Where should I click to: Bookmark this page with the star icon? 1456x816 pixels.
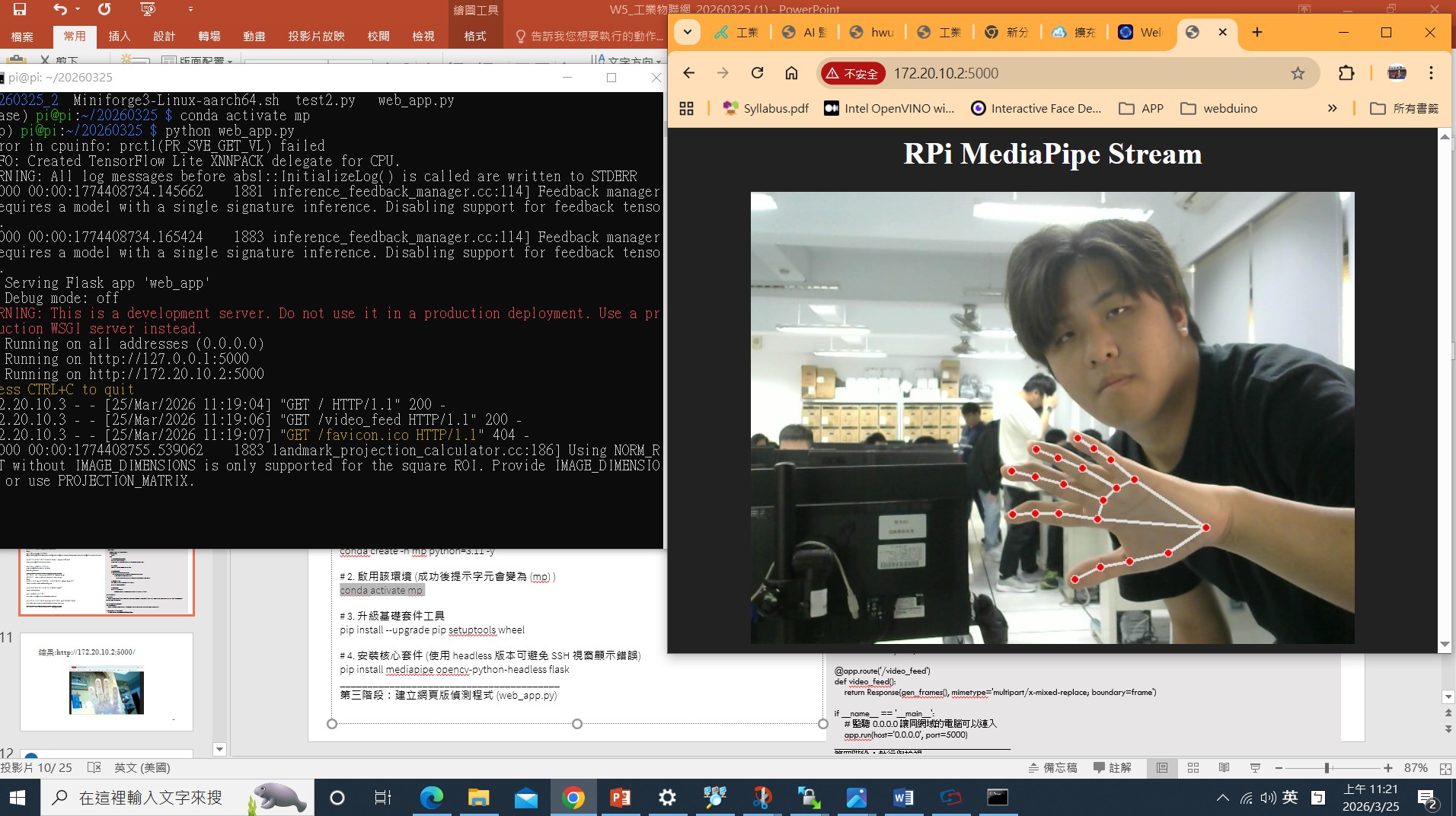click(x=1298, y=73)
